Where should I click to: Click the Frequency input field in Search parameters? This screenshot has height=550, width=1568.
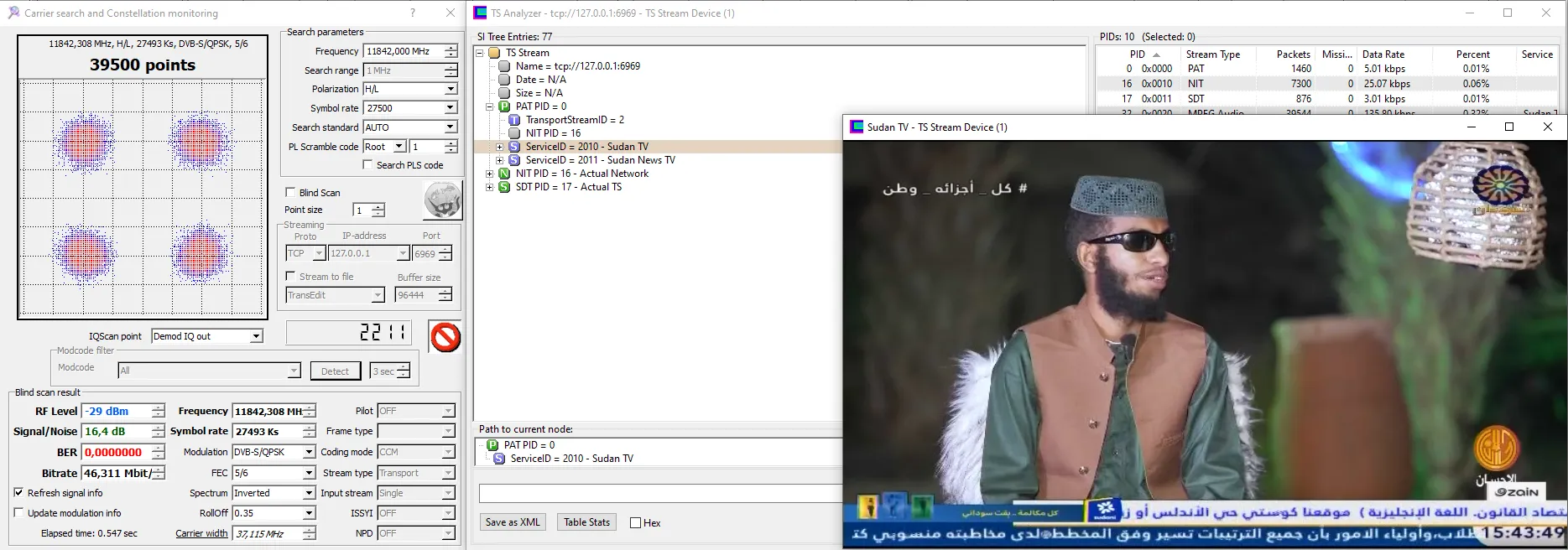(403, 51)
